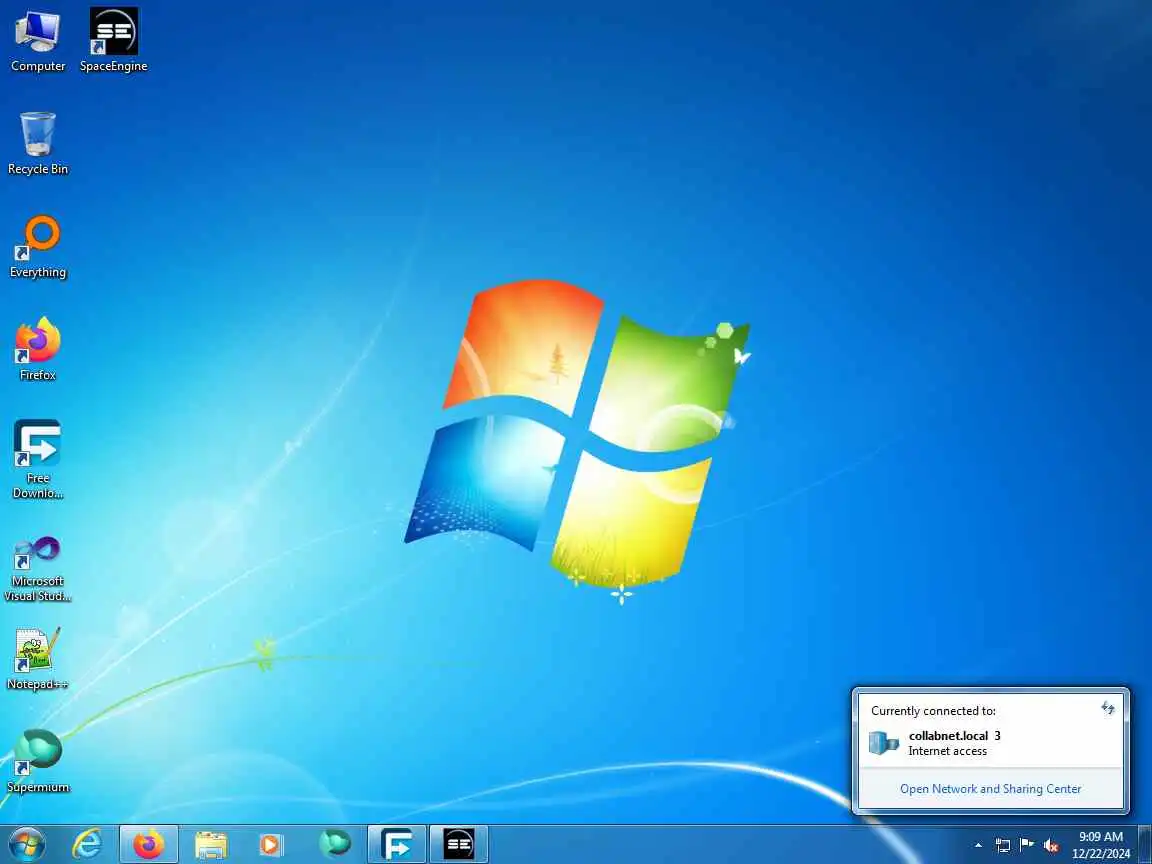Select the Notepad++ desktop shortcut
Image resolution: width=1152 pixels, height=864 pixels.
37,658
